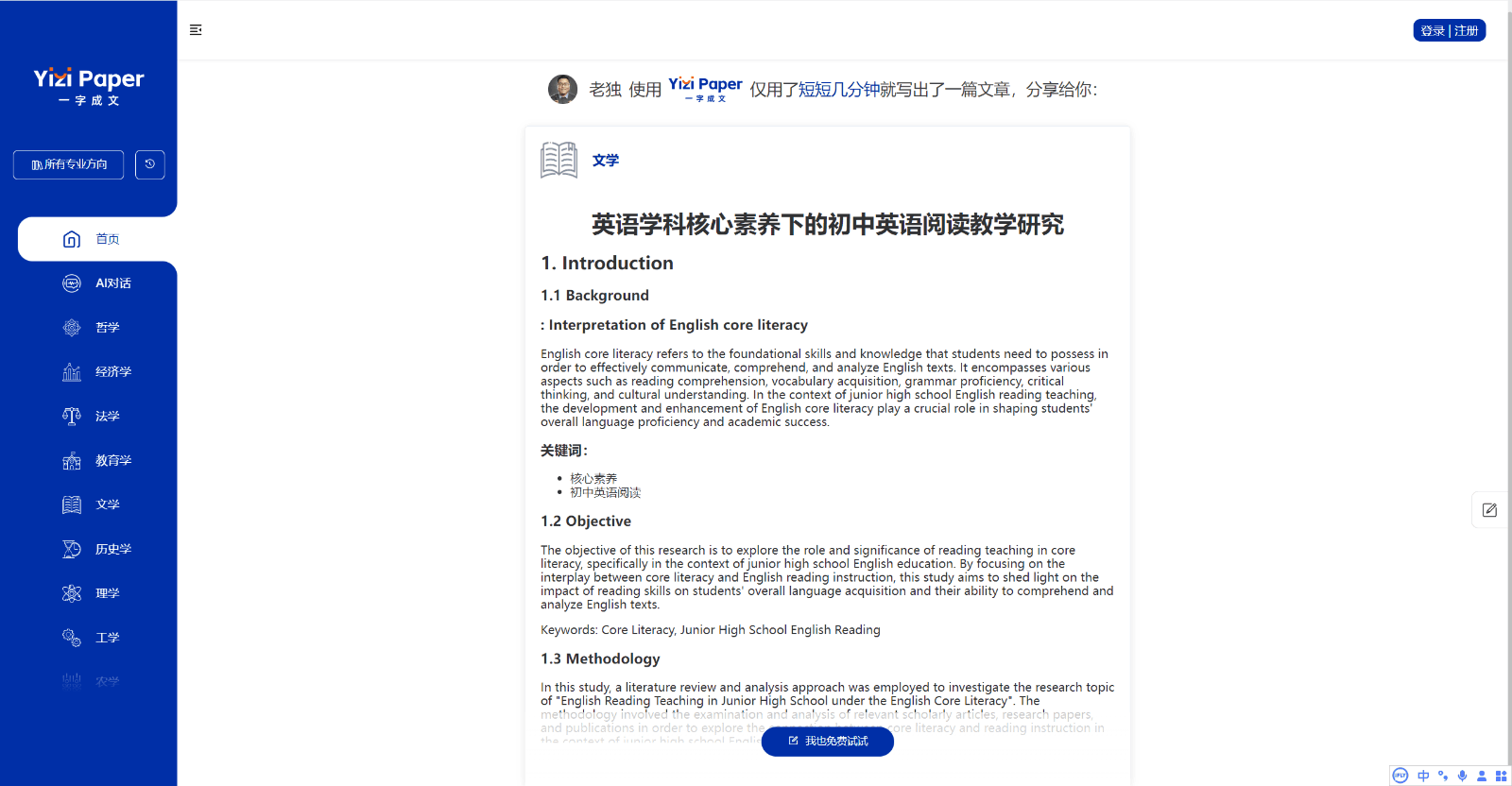Click the 老独 user avatar thumbnail
1512x786 pixels.
pyautogui.click(x=563, y=90)
